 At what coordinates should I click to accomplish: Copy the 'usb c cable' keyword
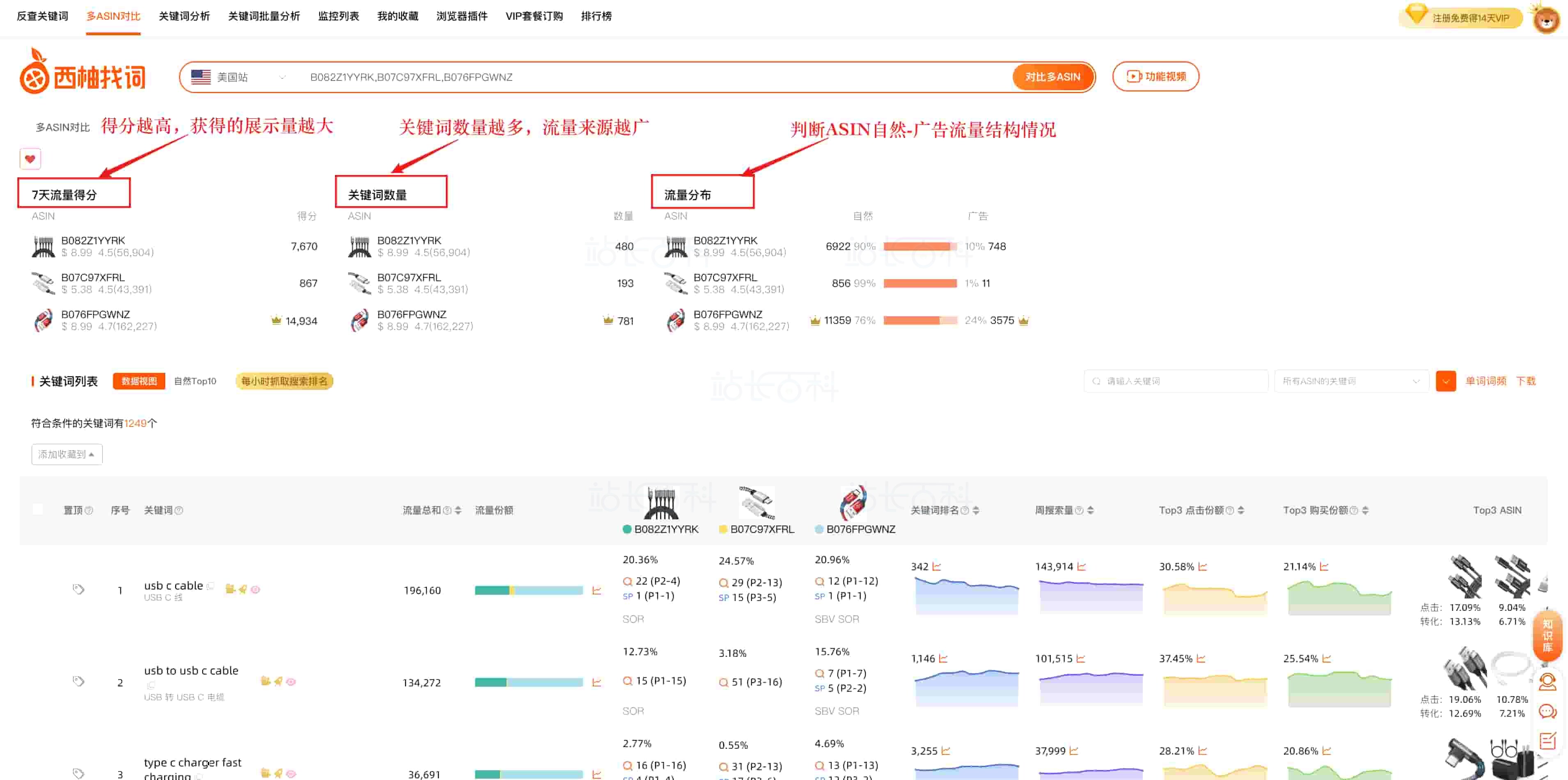coord(211,586)
